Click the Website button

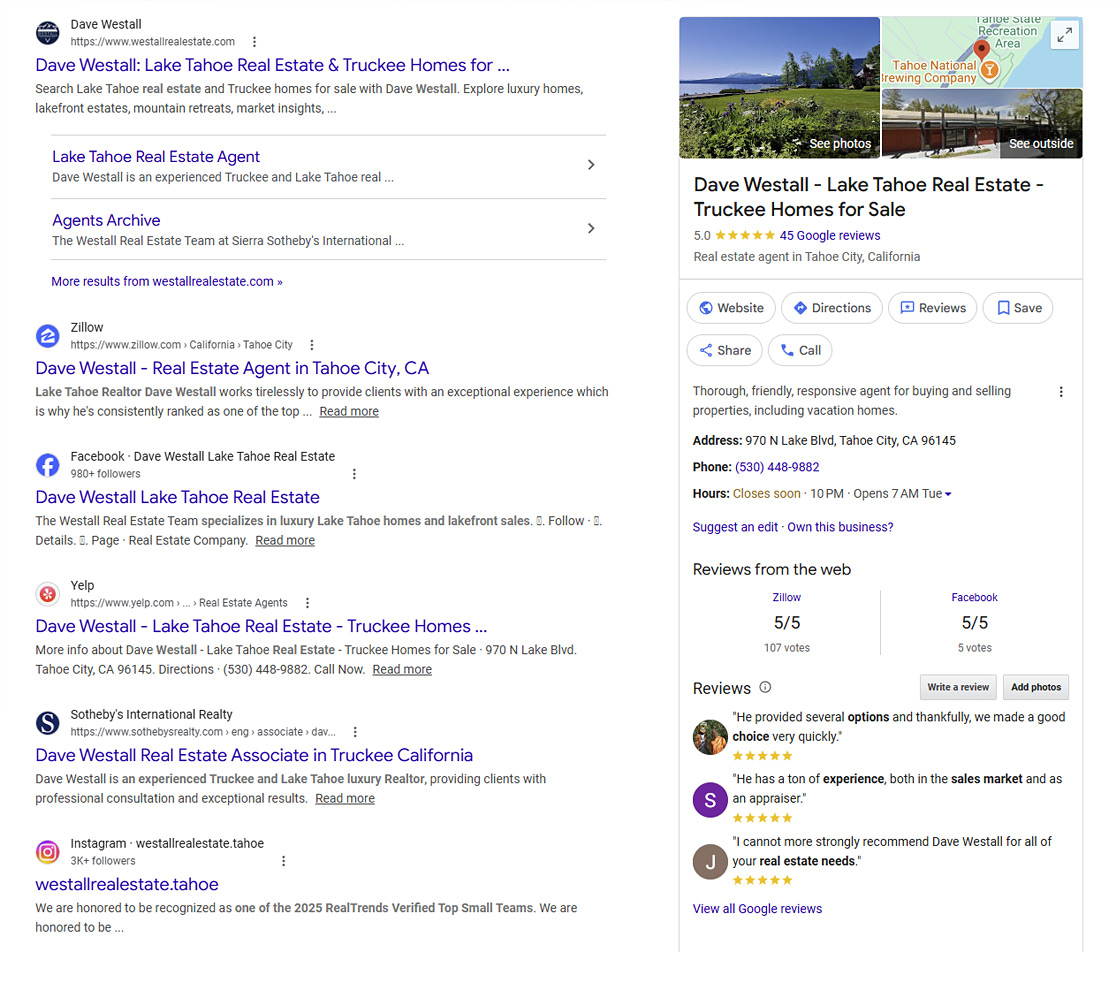tap(731, 308)
